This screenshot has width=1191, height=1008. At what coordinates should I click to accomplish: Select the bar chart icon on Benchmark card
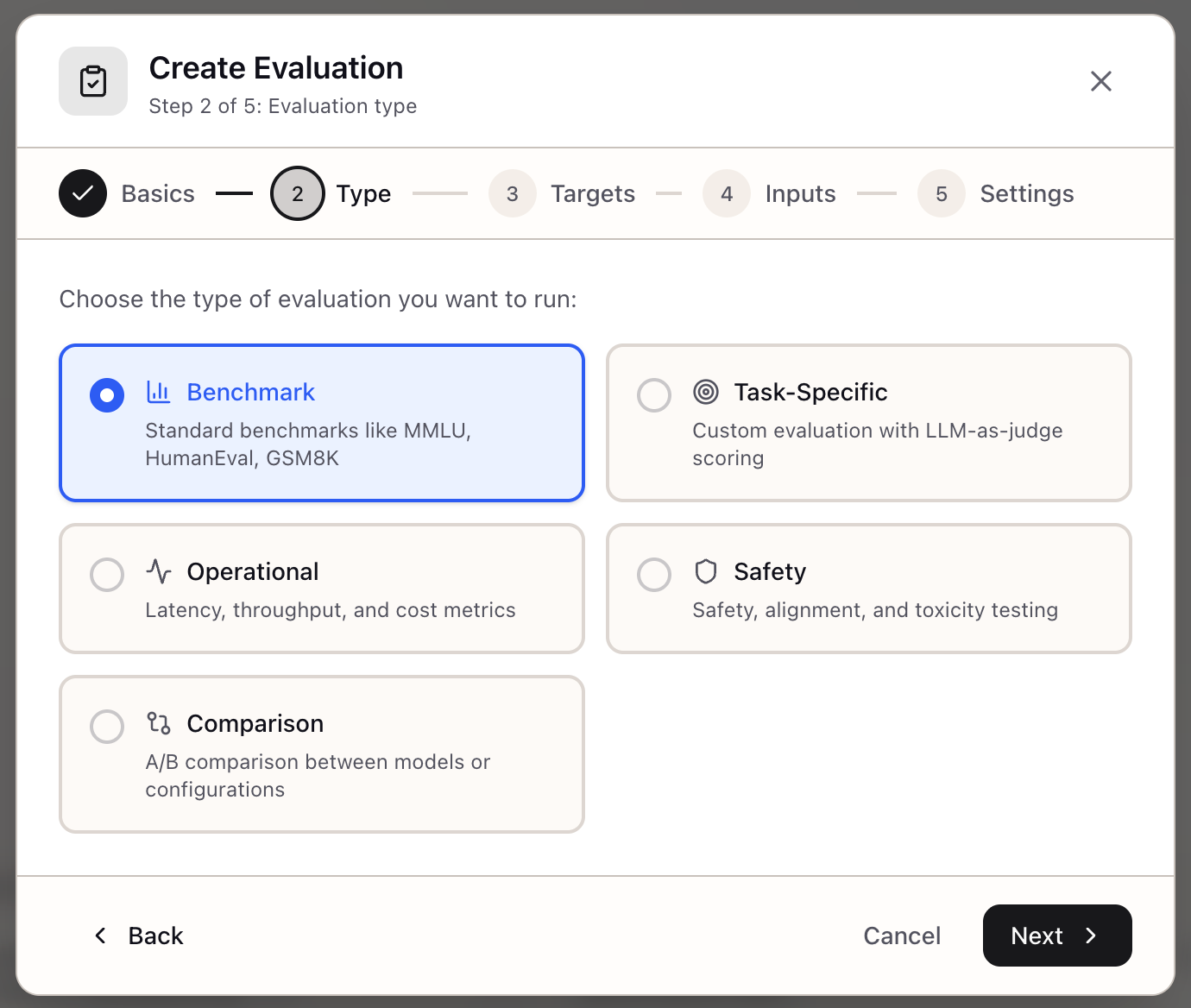pyautogui.click(x=159, y=392)
